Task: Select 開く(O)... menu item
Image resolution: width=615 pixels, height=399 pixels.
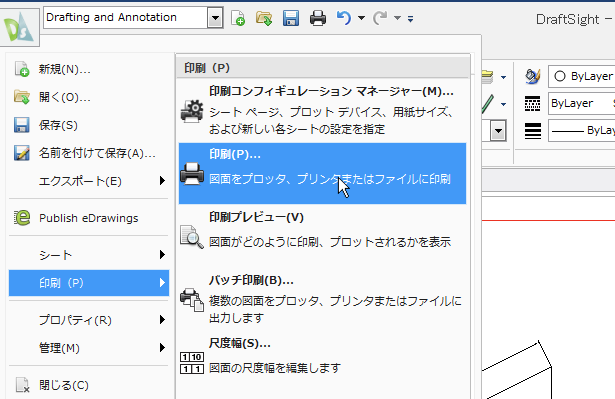Action: pyautogui.click(x=89, y=97)
